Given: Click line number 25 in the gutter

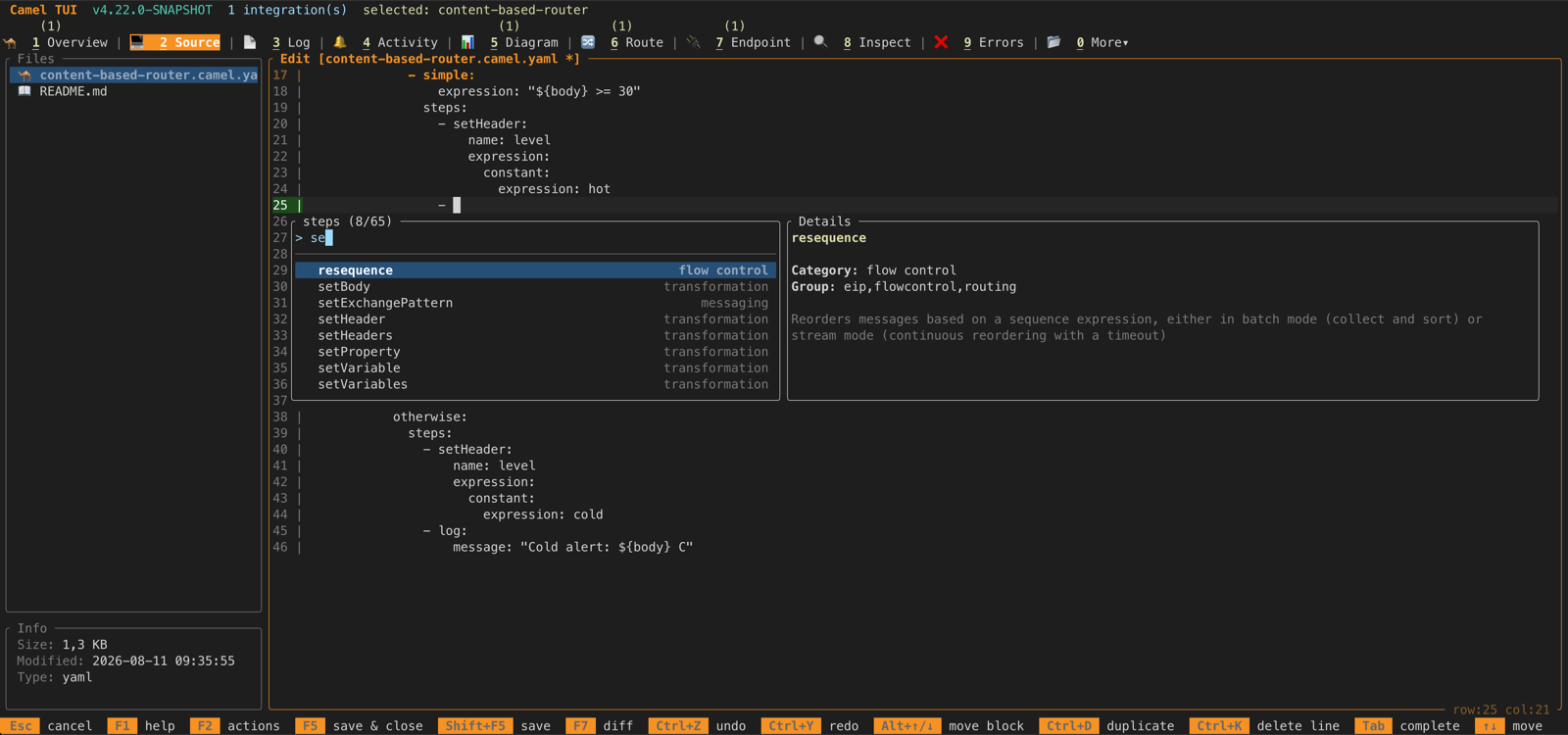Looking at the screenshot, I should (x=280, y=205).
